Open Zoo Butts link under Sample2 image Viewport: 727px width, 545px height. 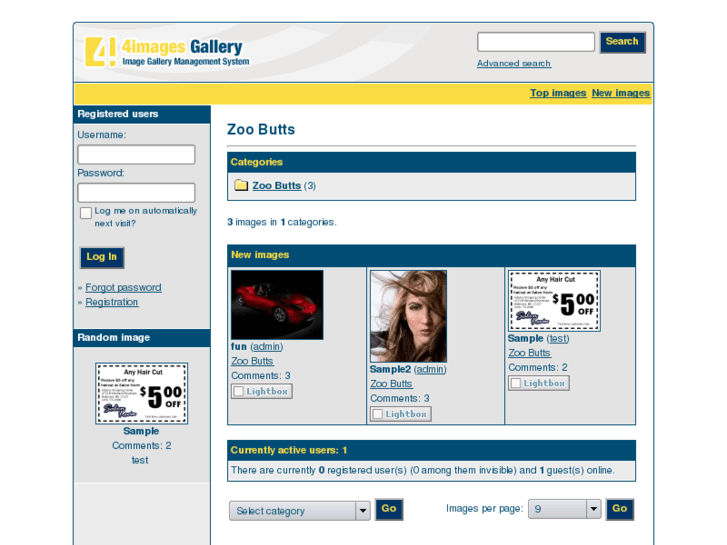(x=391, y=384)
